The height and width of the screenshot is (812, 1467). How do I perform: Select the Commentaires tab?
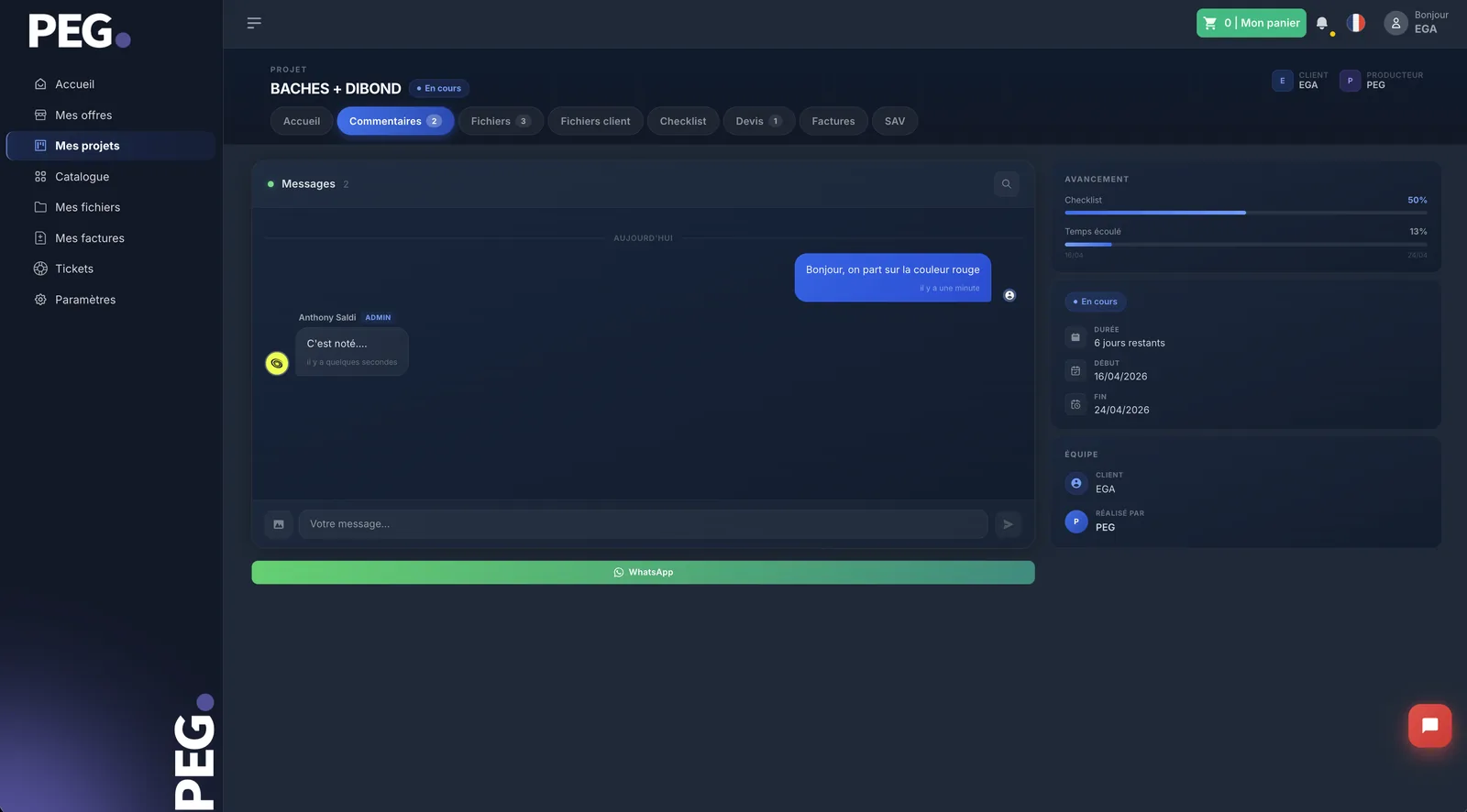click(x=395, y=121)
